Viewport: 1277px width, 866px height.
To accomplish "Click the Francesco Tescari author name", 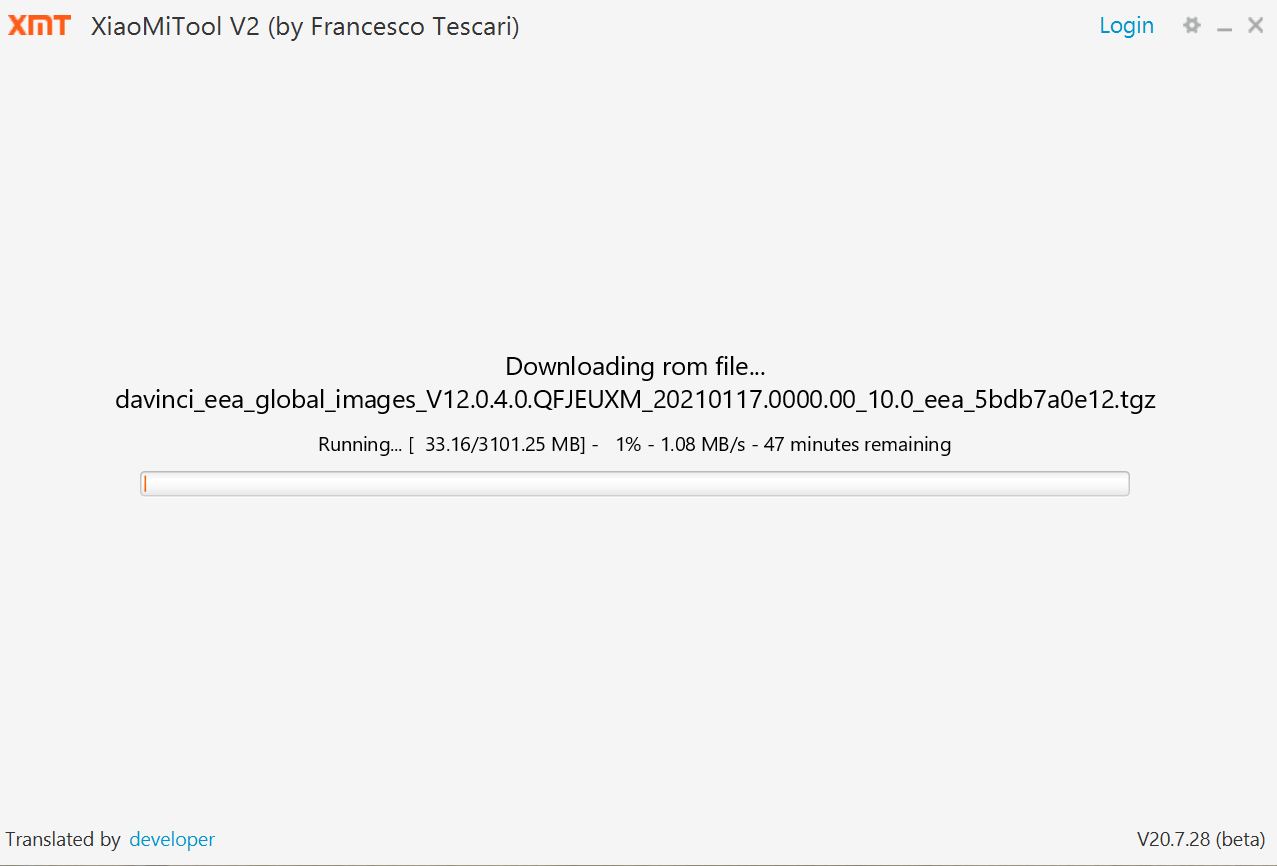I will (412, 27).
